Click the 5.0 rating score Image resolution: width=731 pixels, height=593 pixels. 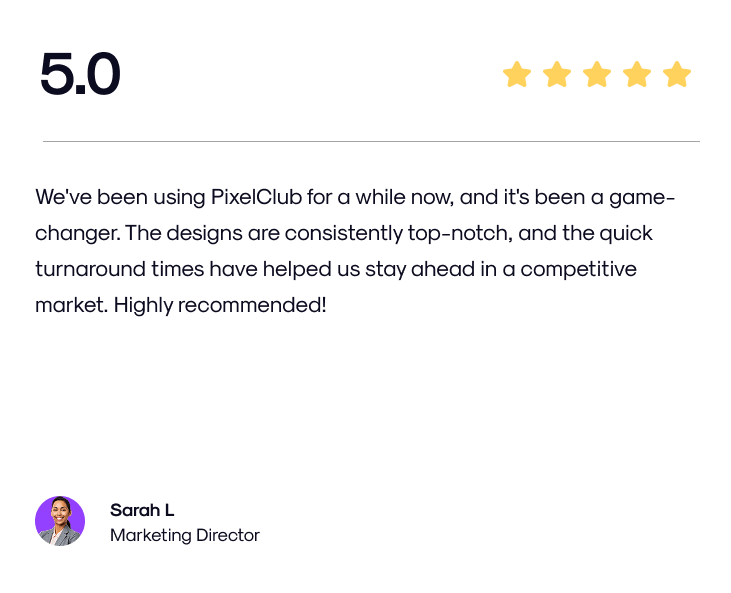(80, 75)
